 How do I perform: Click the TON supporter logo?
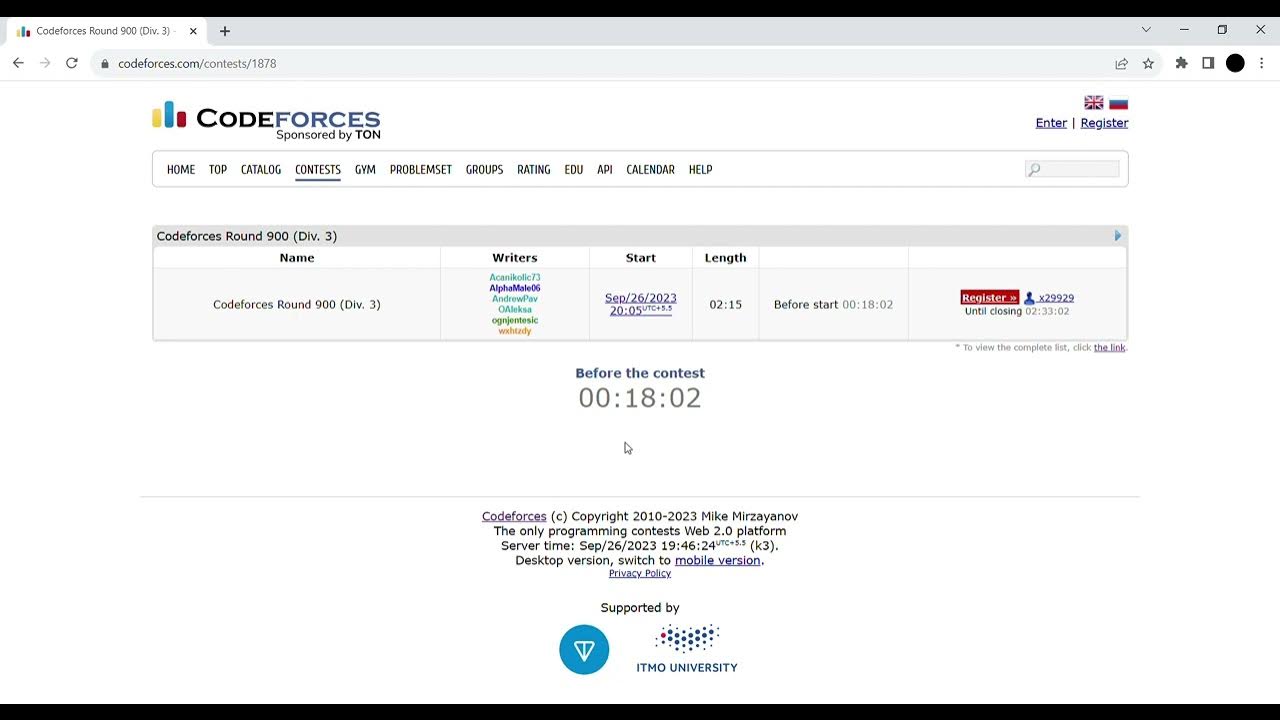tap(584, 650)
